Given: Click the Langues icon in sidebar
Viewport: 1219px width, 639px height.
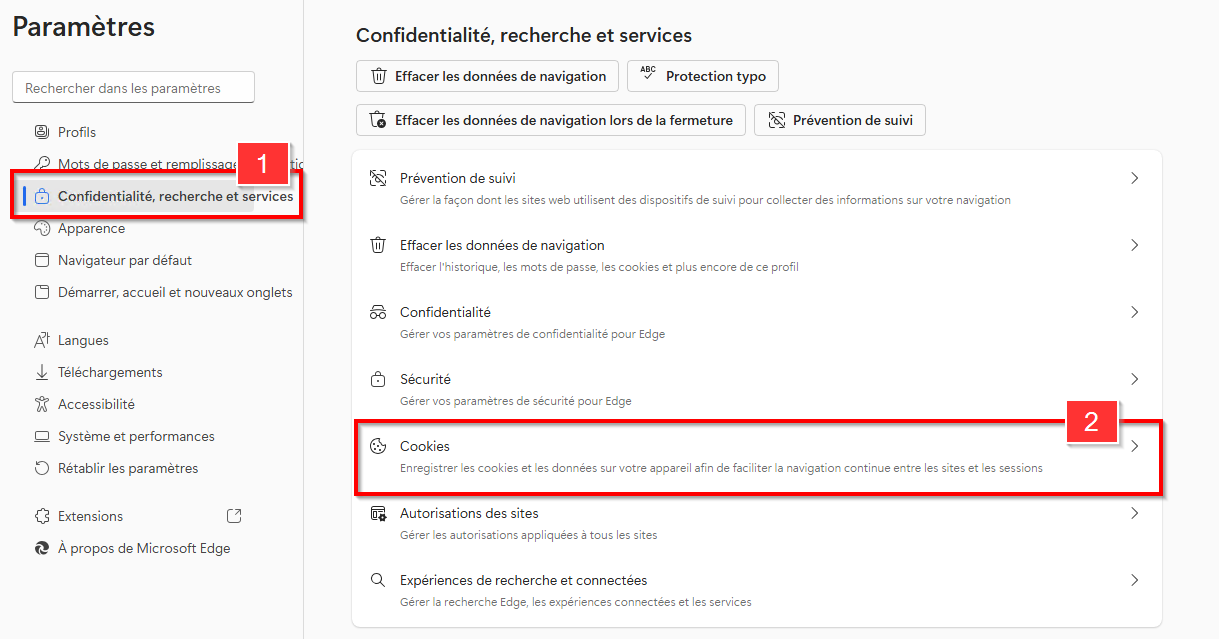Looking at the screenshot, I should pyautogui.click(x=42, y=340).
